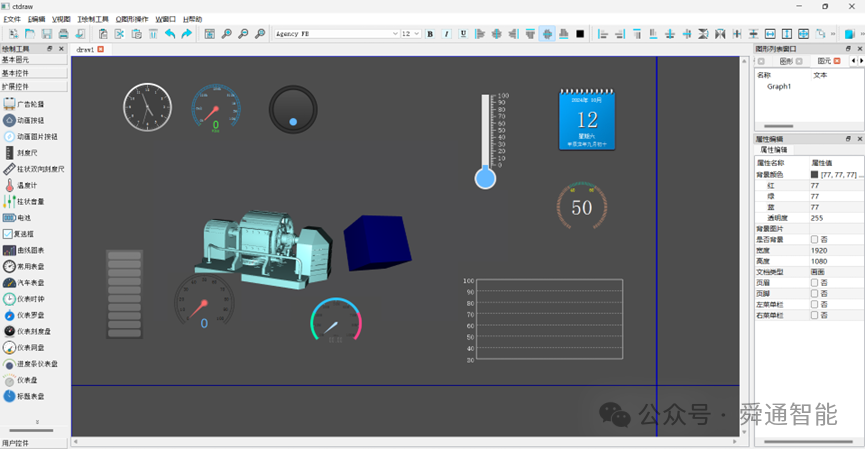Screen dimensions: 865x449
Task: Click the 宽度 value 1920
Action: (819, 250)
